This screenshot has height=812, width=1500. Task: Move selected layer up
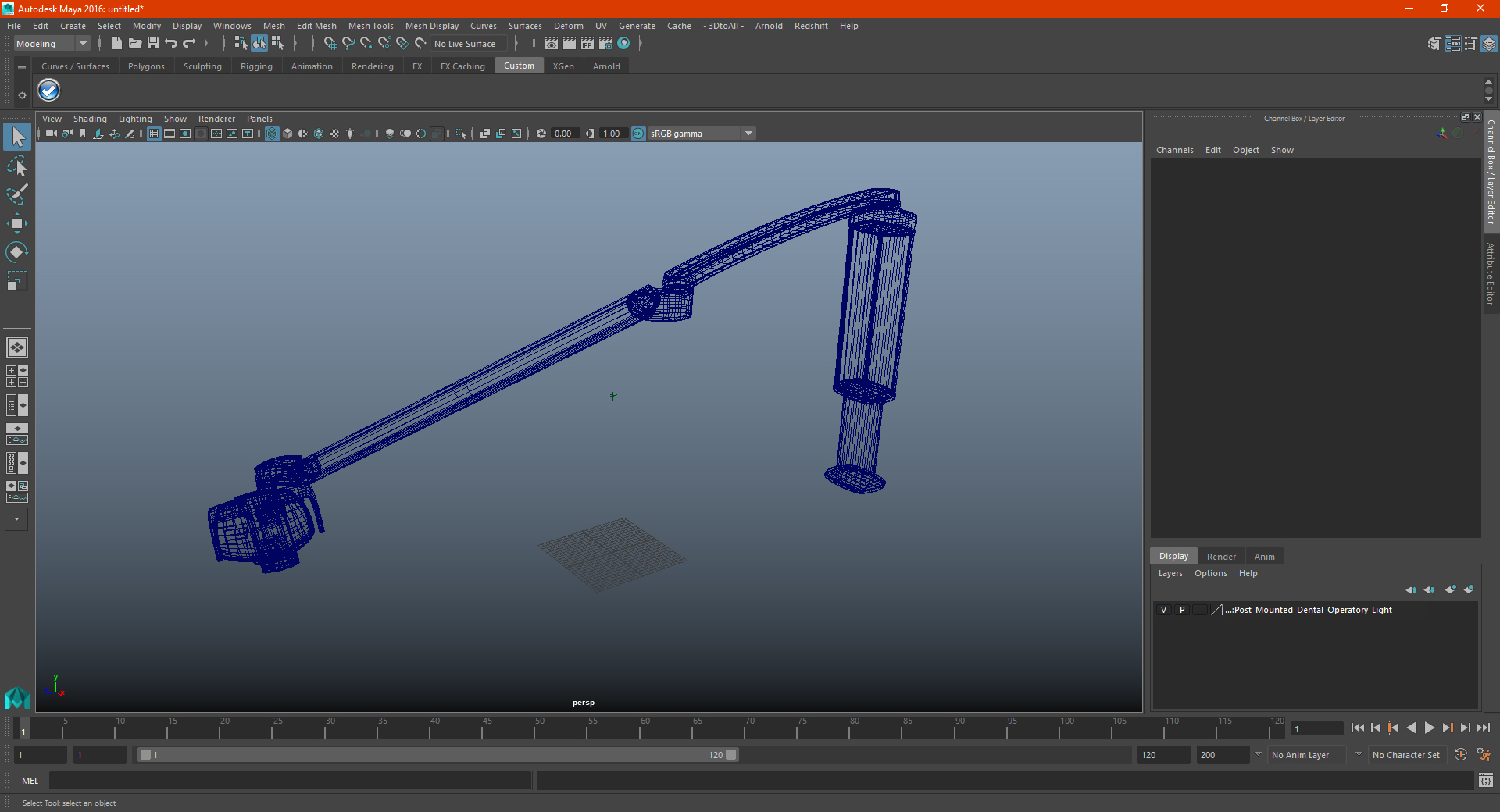pyautogui.click(x=1411, y=589)
